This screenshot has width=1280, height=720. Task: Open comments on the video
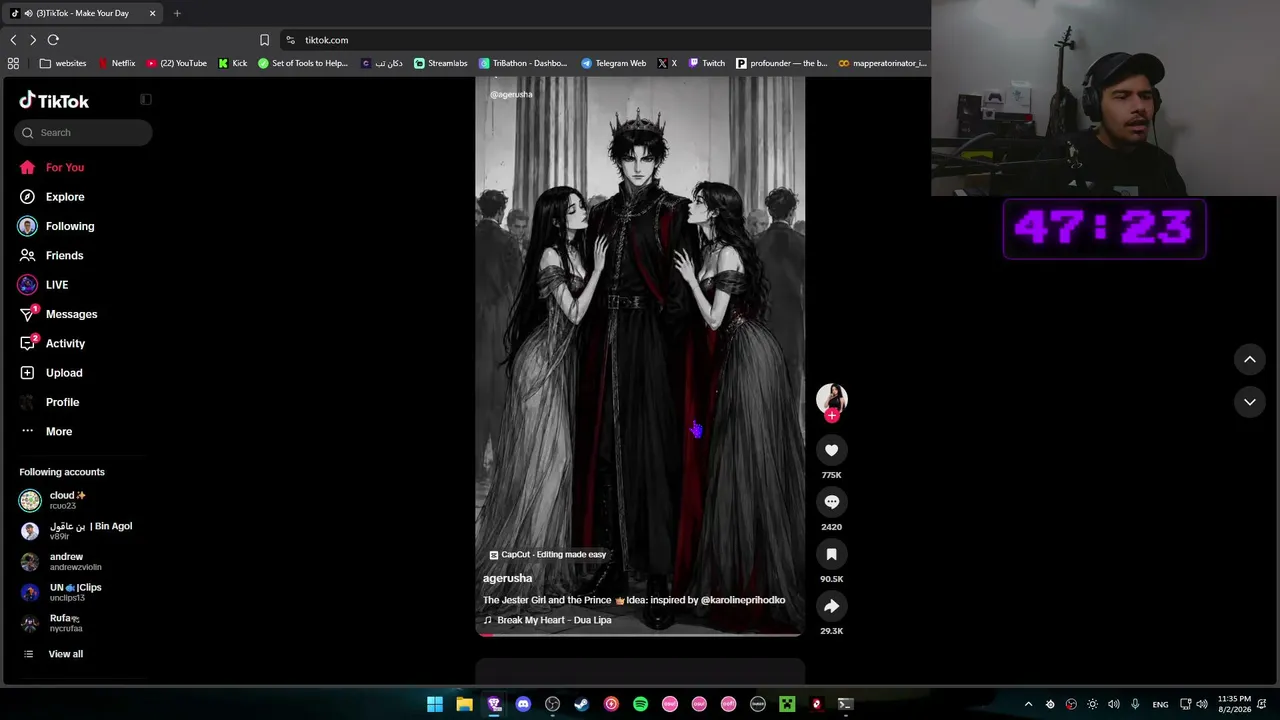coord(831,503)
